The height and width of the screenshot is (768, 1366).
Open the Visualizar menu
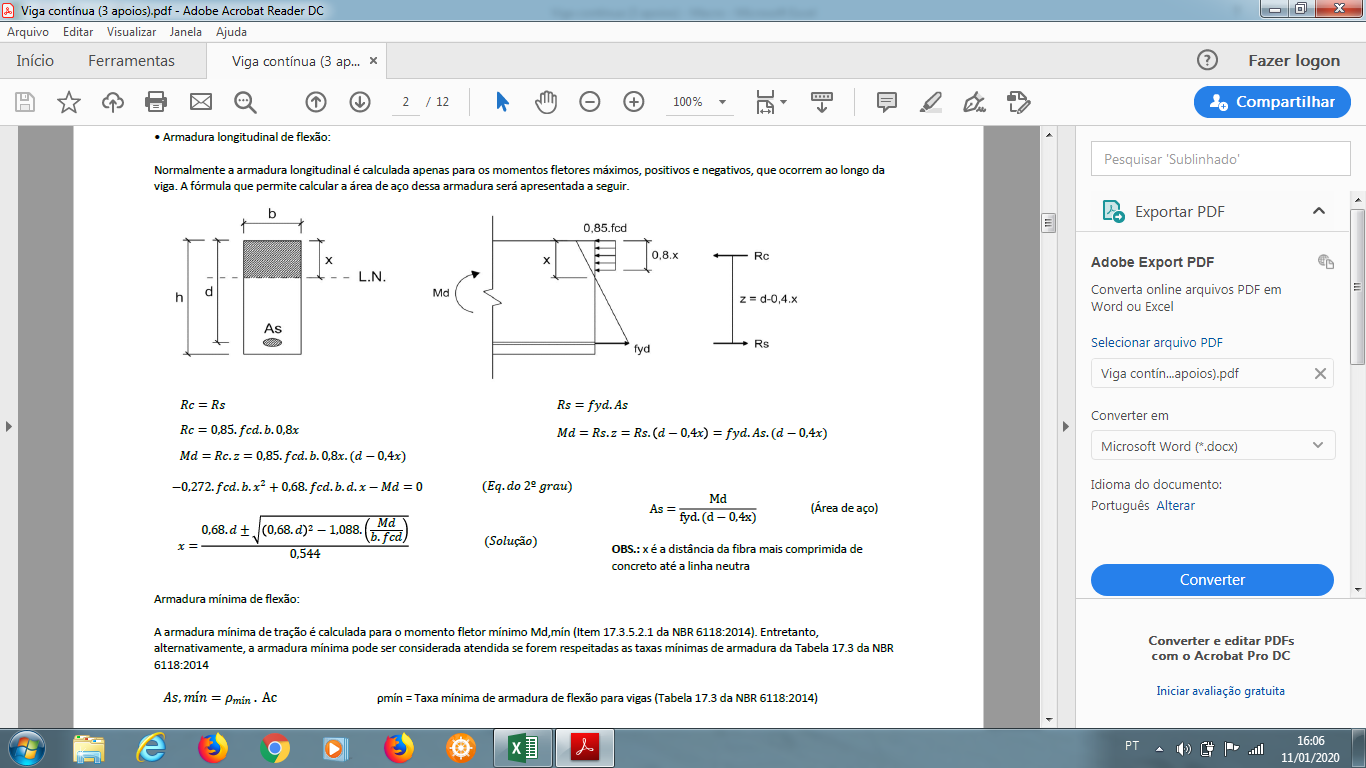click(132, 32)
